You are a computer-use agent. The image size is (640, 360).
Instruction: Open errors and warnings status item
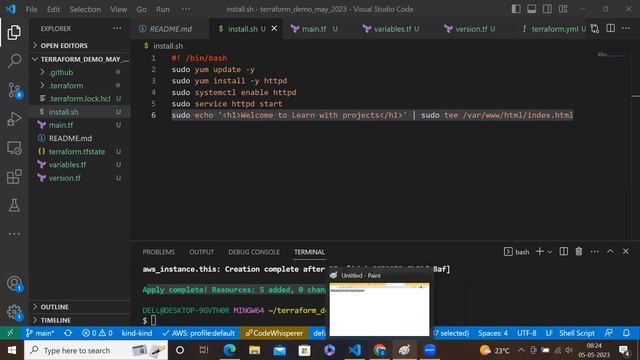click(x=97, y=333)
